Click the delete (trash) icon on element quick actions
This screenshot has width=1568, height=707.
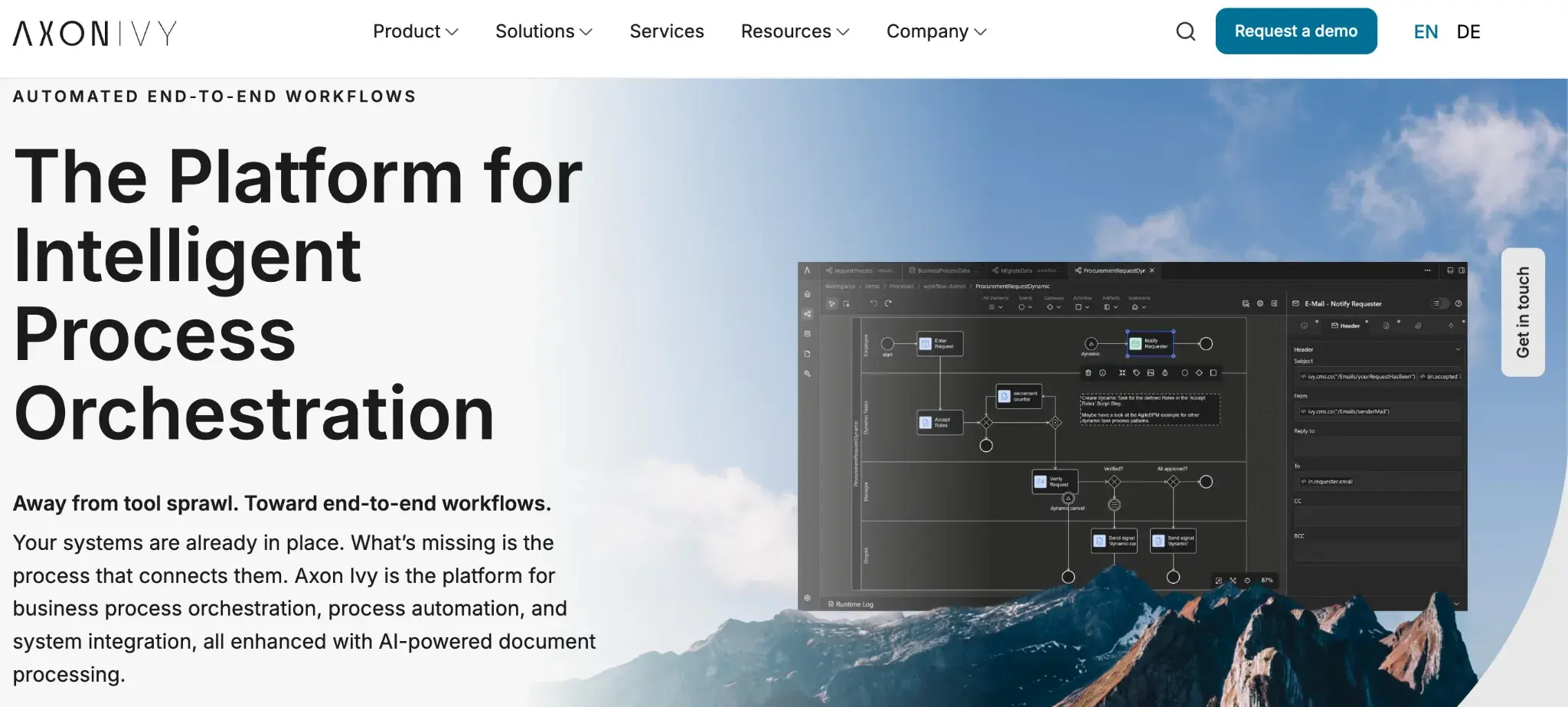[1089, 373]
